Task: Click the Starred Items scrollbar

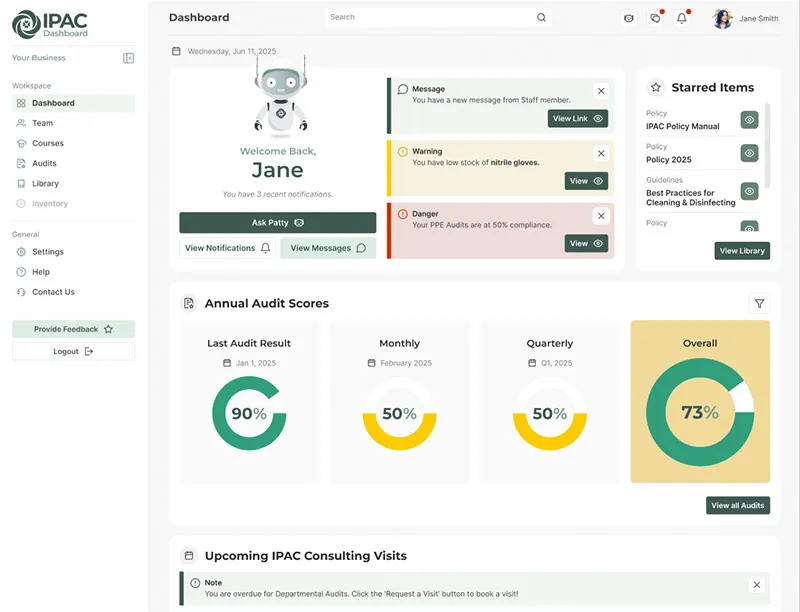Action: [767, 145]
